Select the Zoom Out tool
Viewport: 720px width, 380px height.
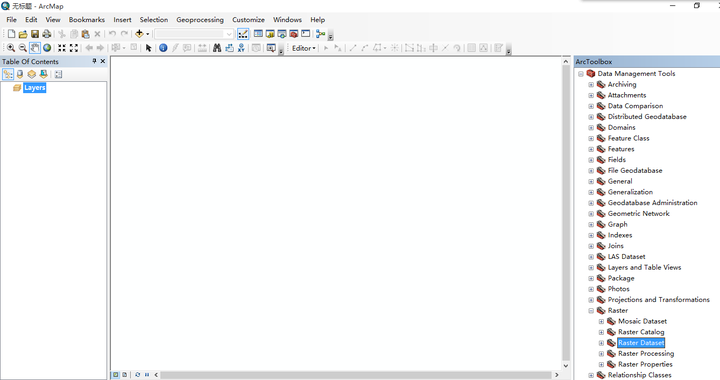(22, 48)
